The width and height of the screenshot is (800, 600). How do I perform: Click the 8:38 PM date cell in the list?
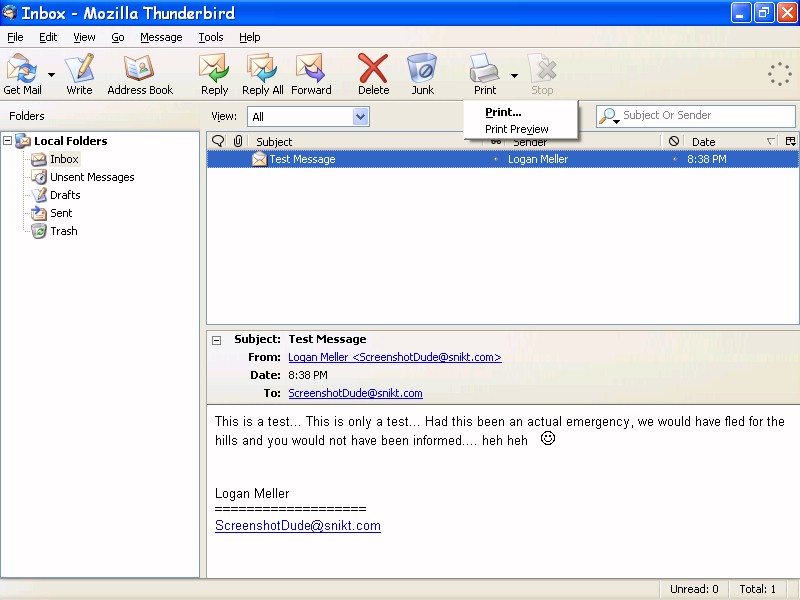point(707,159)
